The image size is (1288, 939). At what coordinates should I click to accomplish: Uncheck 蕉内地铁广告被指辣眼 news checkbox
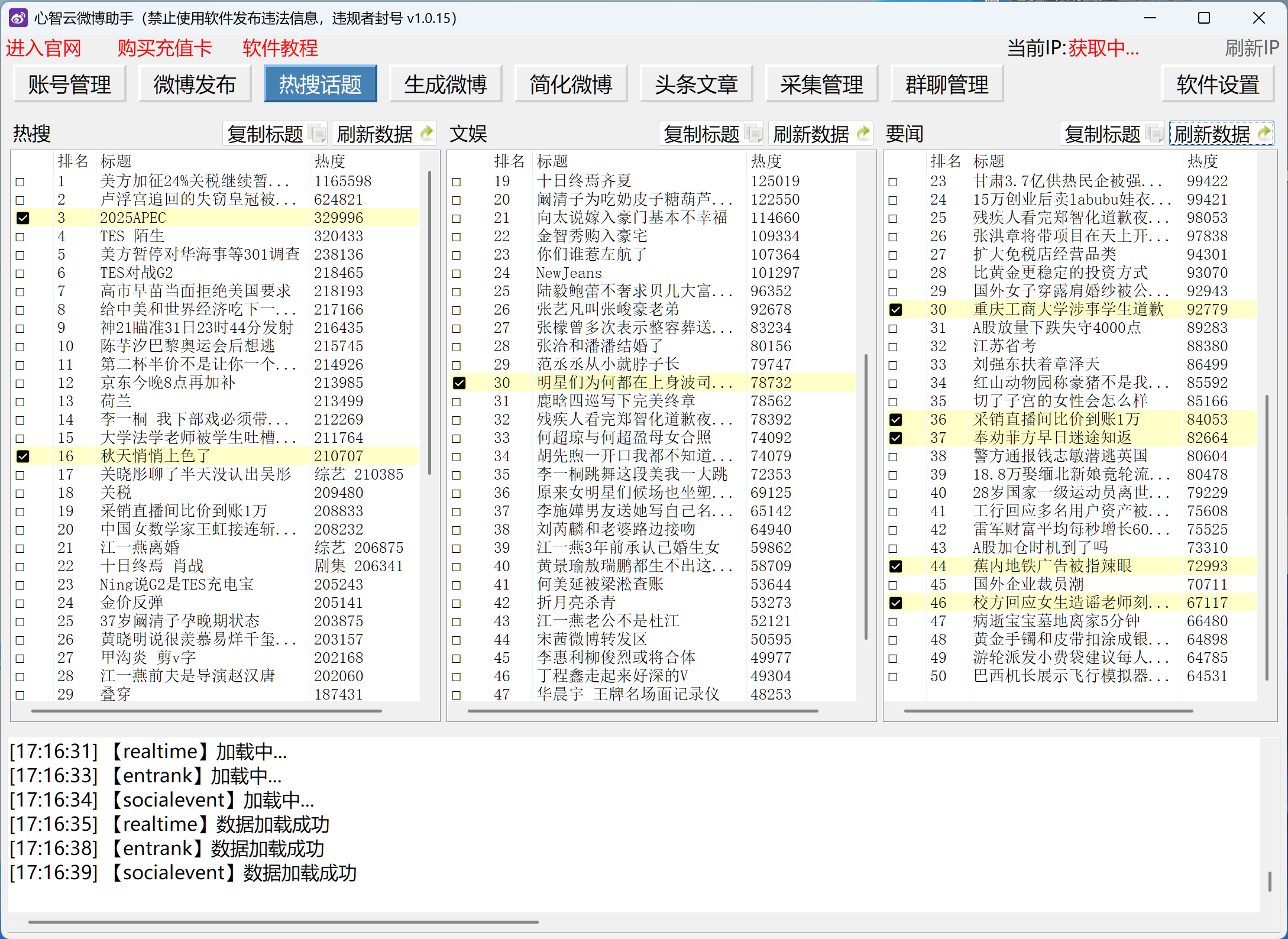(x=895, y=566)
